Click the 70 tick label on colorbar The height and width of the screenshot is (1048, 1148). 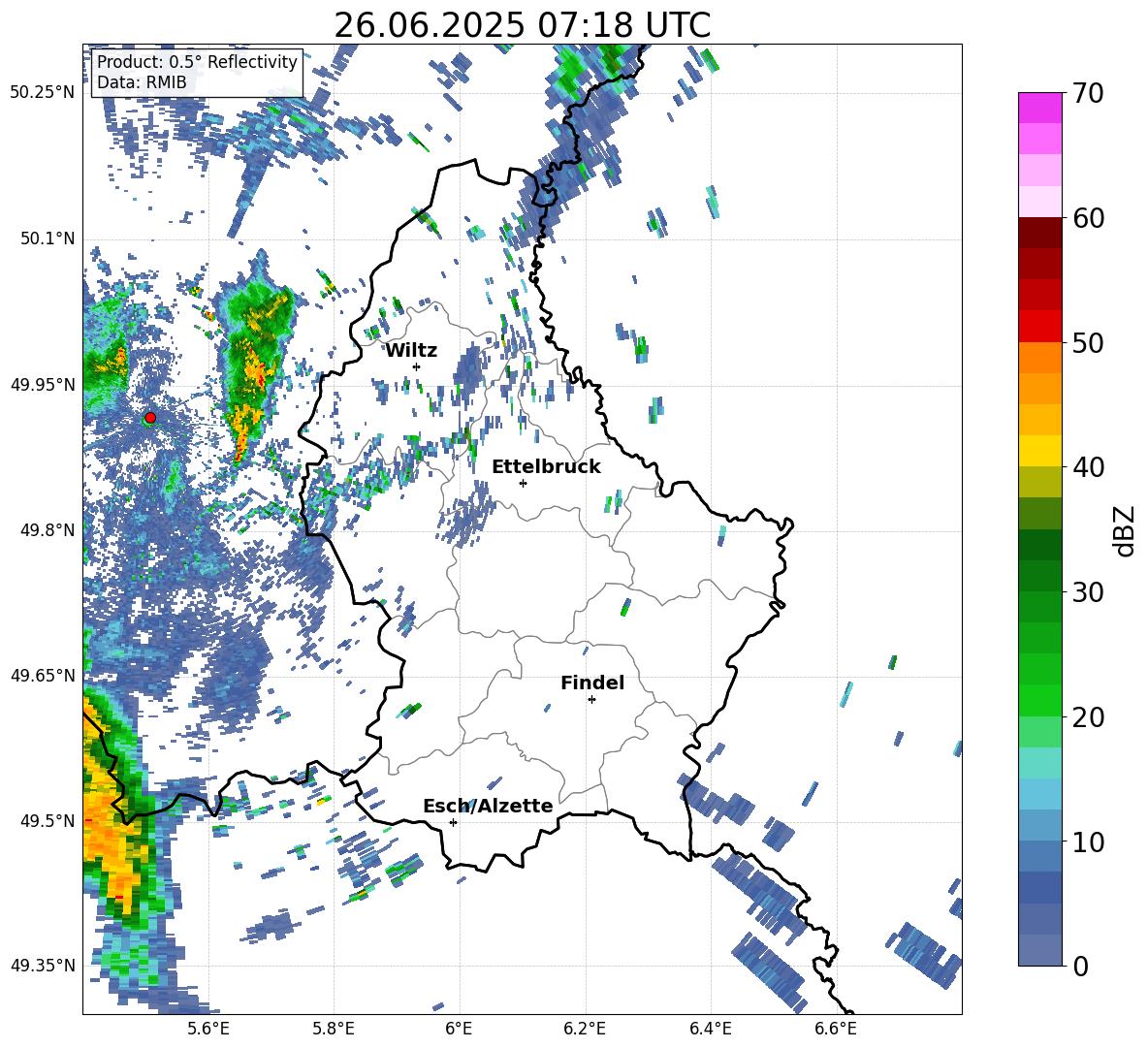click(x=1088, y=93)
